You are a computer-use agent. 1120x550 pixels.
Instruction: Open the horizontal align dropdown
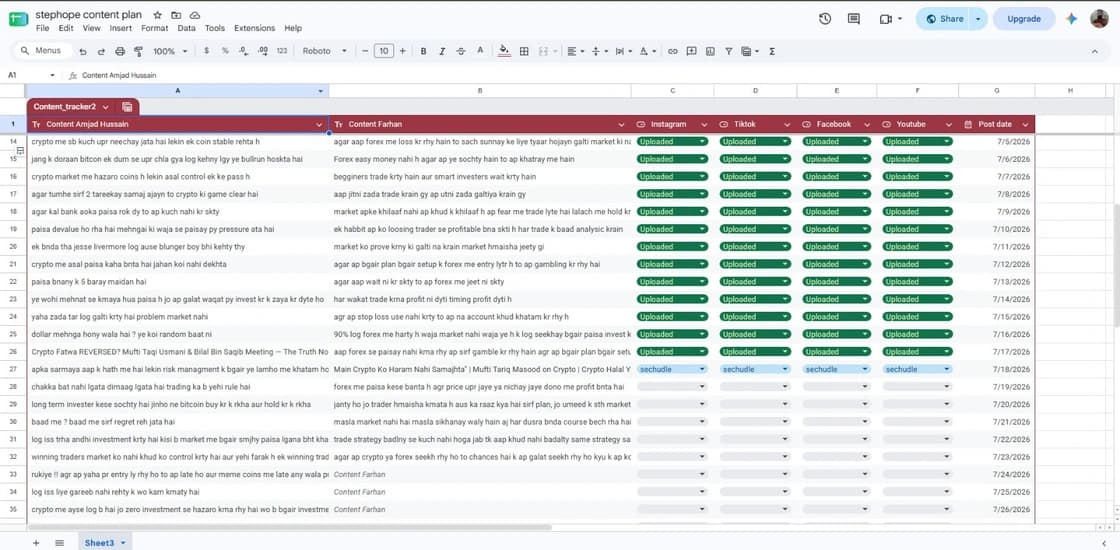tap(575, 51)
